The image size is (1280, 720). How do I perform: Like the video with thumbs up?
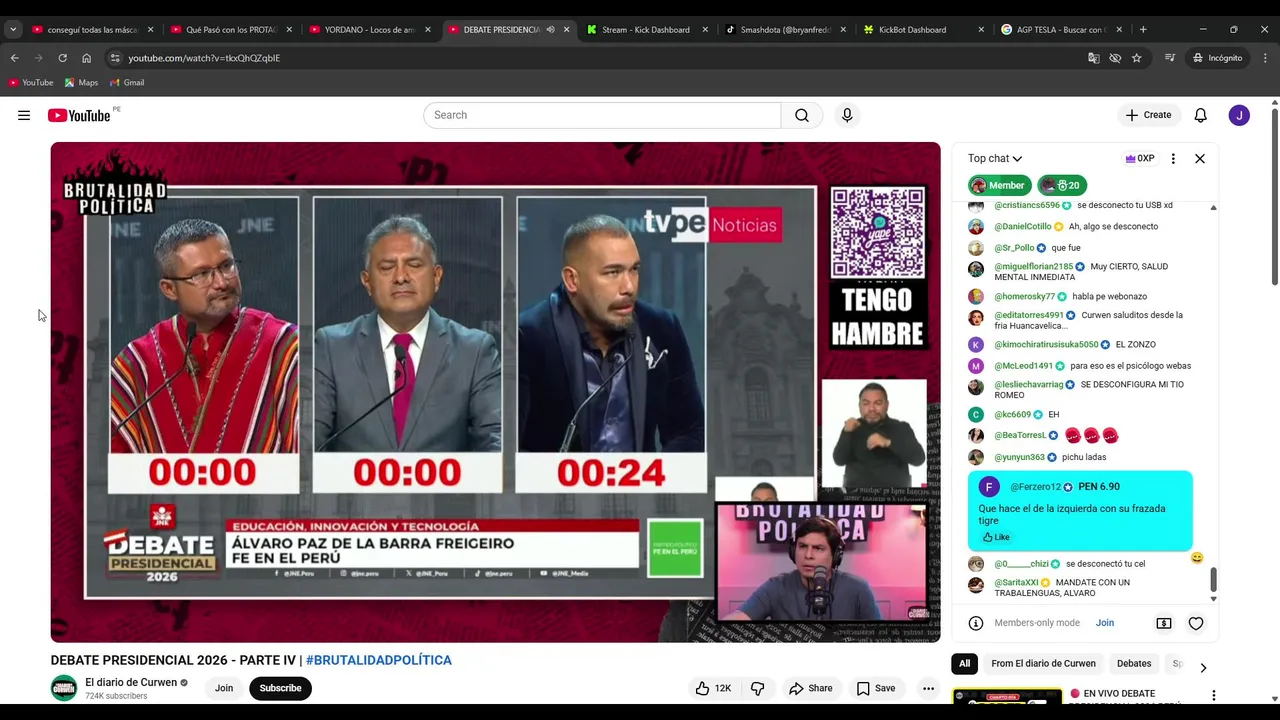tap(714, 688)
